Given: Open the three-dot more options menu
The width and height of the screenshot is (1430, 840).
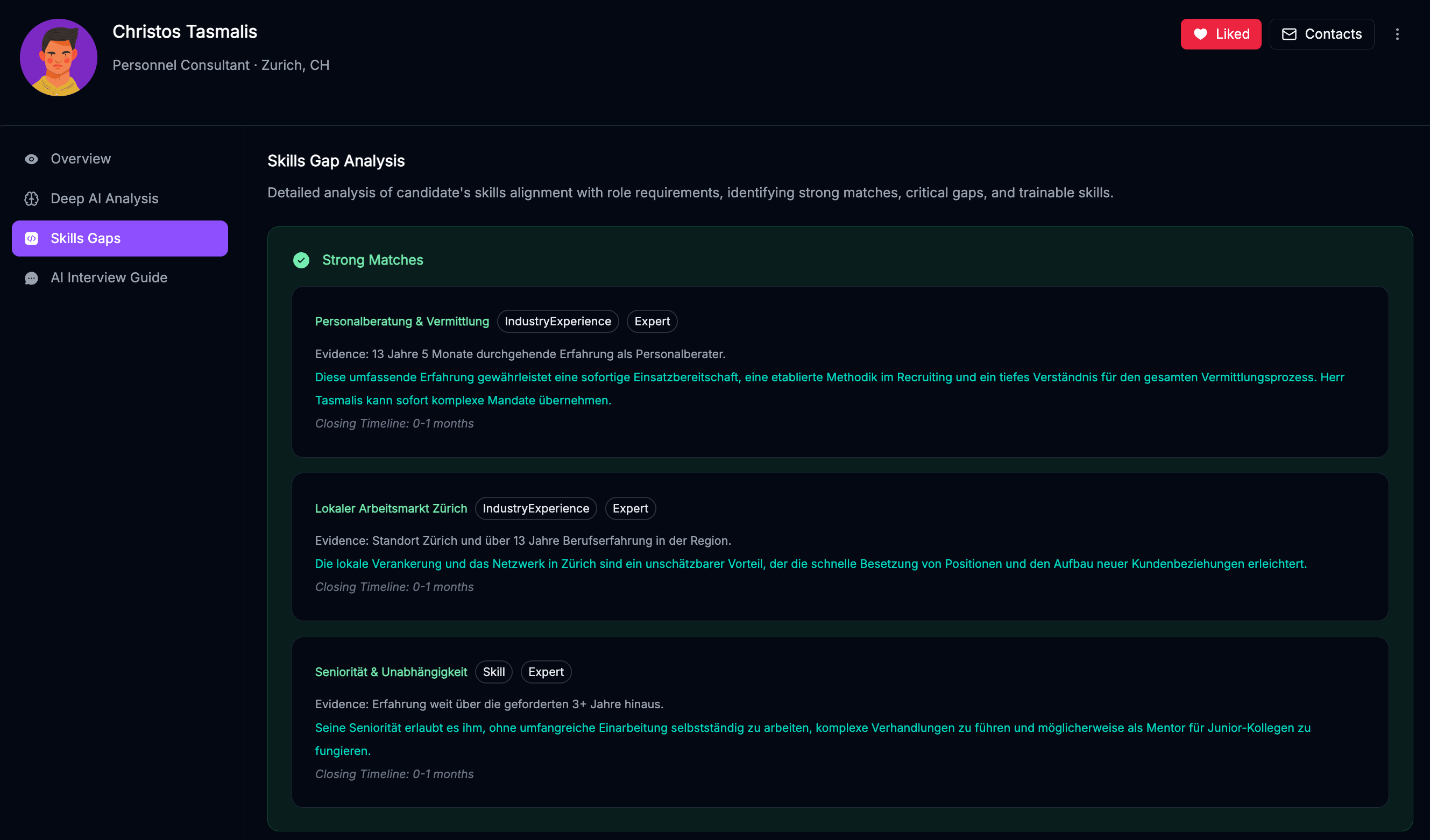Looking at the screenshot, I should click(x=1397, y=34).
